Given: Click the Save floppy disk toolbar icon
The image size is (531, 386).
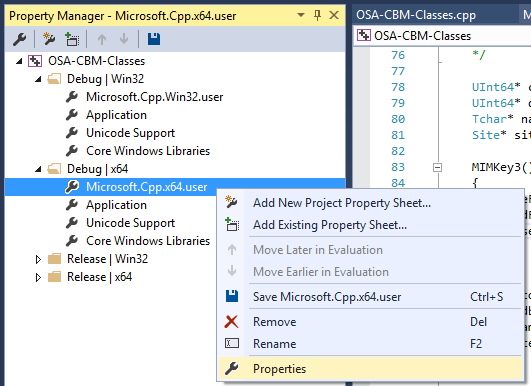Looking at the screenshot, I should click(x=154, y=39).
